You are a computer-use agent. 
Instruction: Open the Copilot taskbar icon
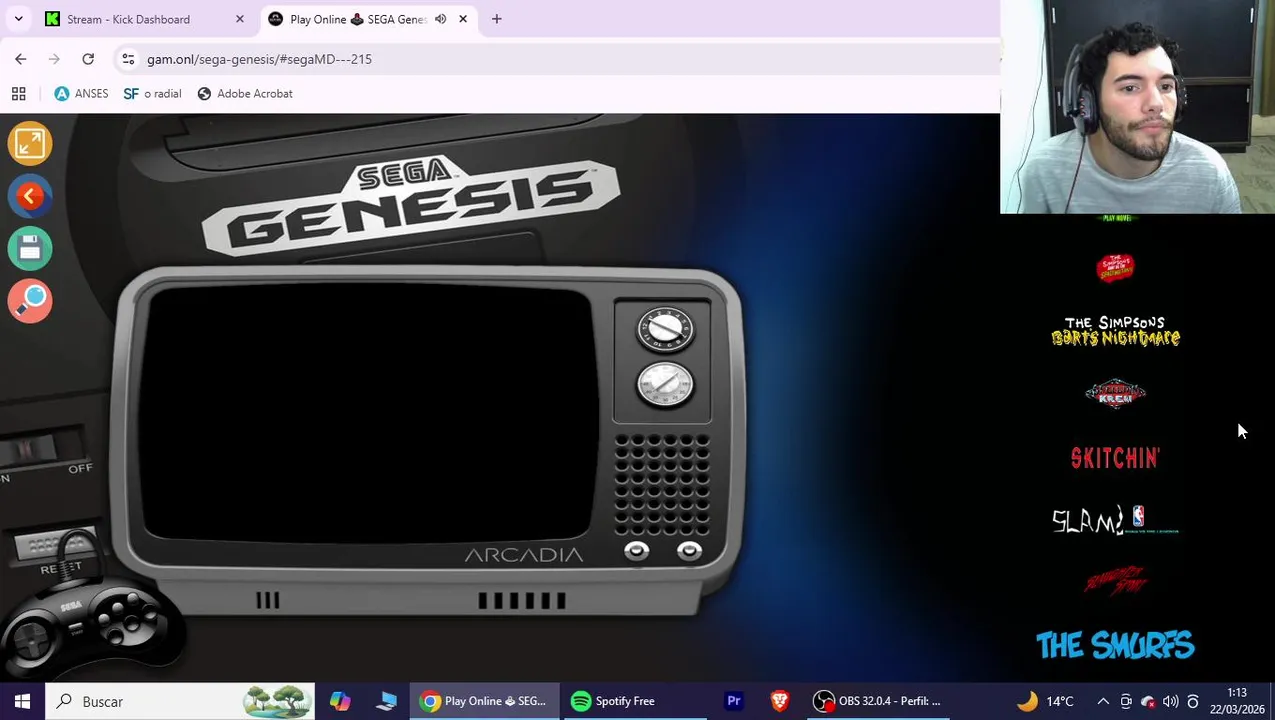pos(340,701)
